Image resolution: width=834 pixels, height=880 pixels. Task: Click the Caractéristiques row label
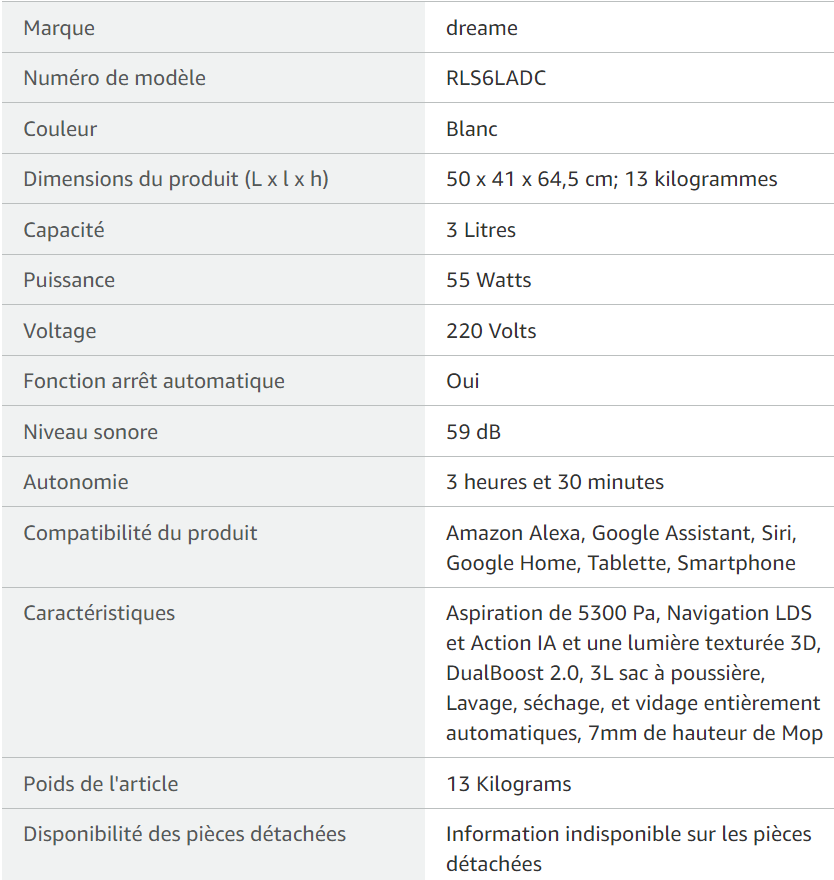coord(99,613)
